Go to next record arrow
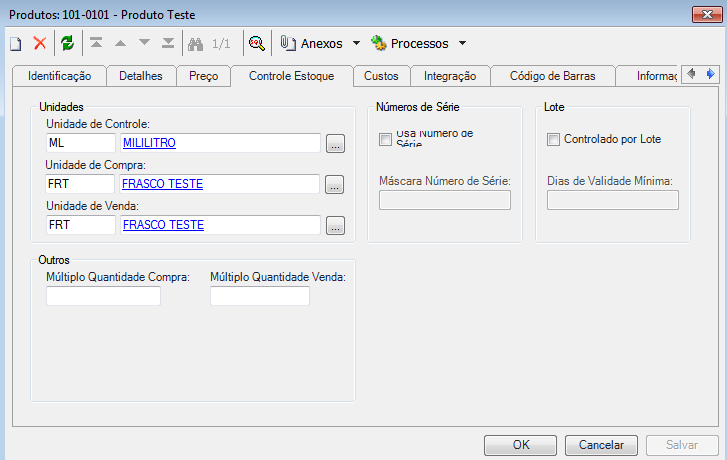Screen dimensions: 727x460 pos(144,43)
